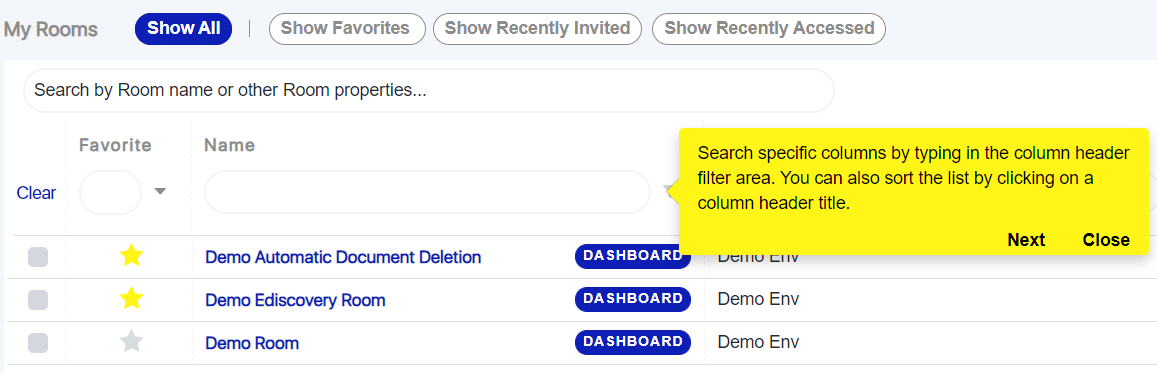Click Next in the yellow tooltip
Viewport: 1157px width, 373px height.
tap(1026, 240)
